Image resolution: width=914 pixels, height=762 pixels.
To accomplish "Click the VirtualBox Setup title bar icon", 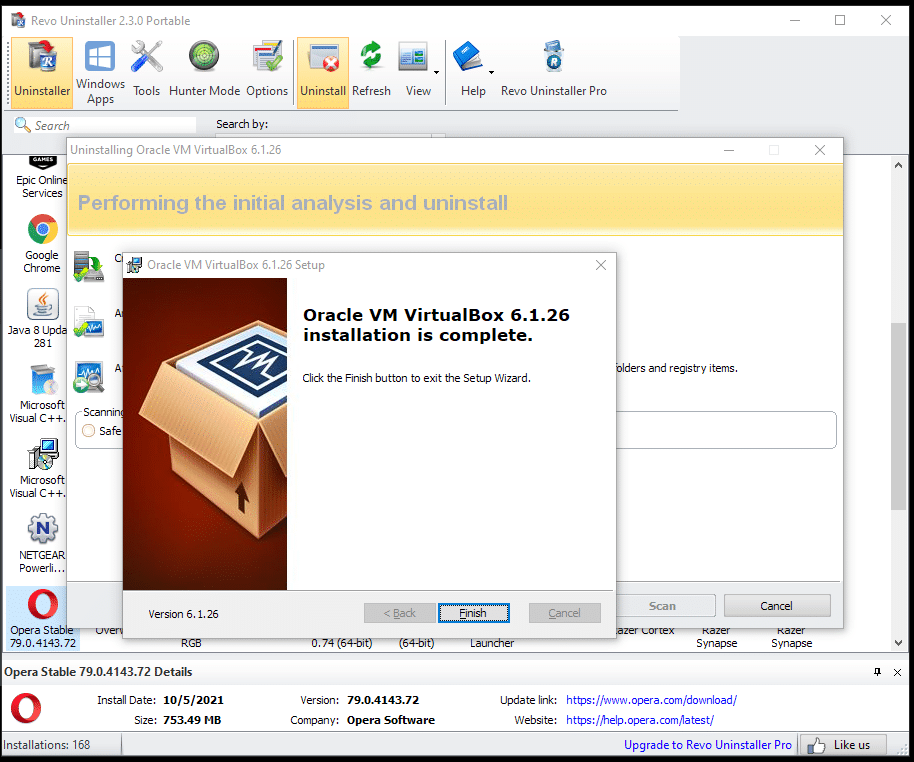I will [x=134, y=265].
